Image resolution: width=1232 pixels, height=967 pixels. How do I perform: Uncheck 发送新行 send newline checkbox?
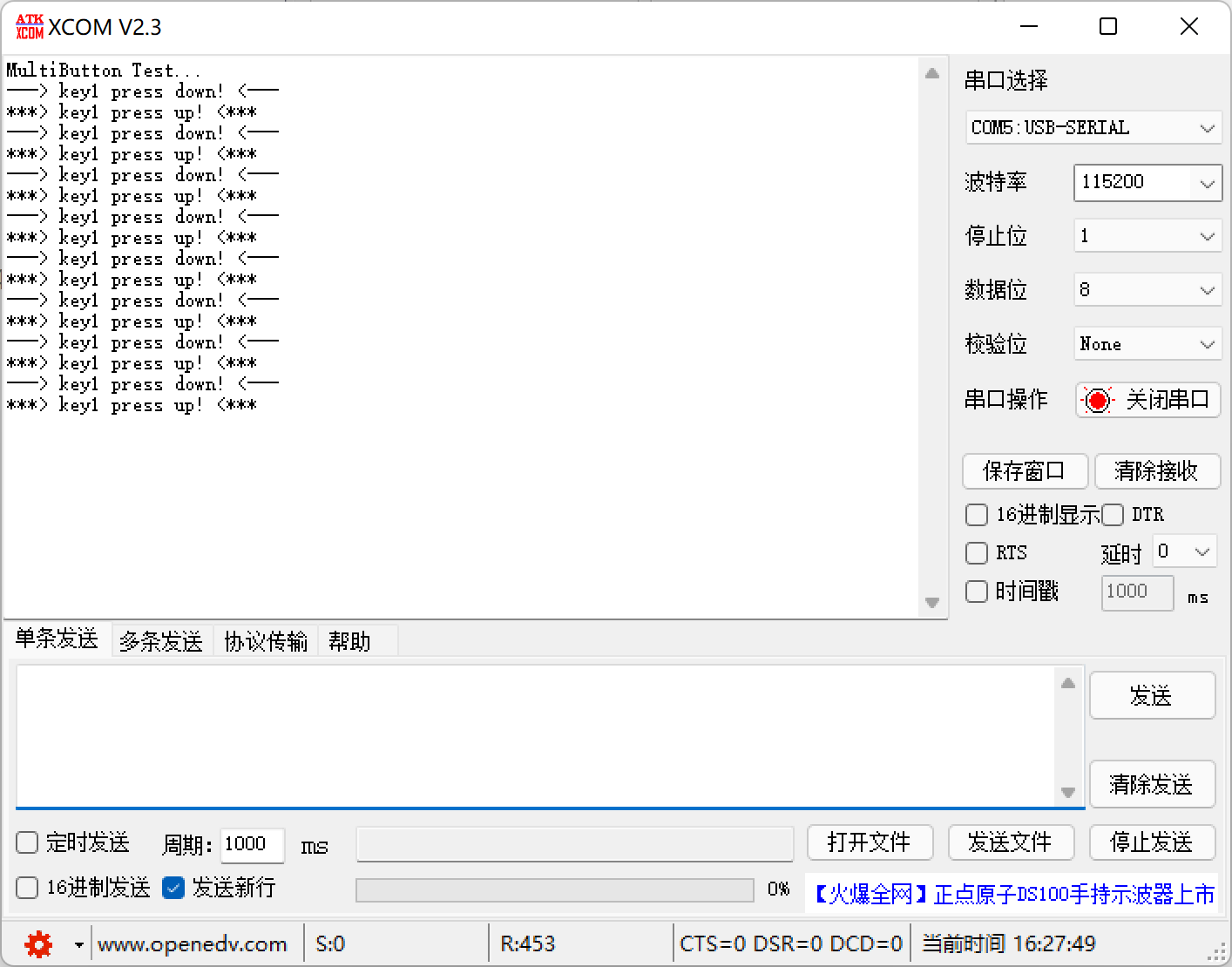tap(173, 888)
